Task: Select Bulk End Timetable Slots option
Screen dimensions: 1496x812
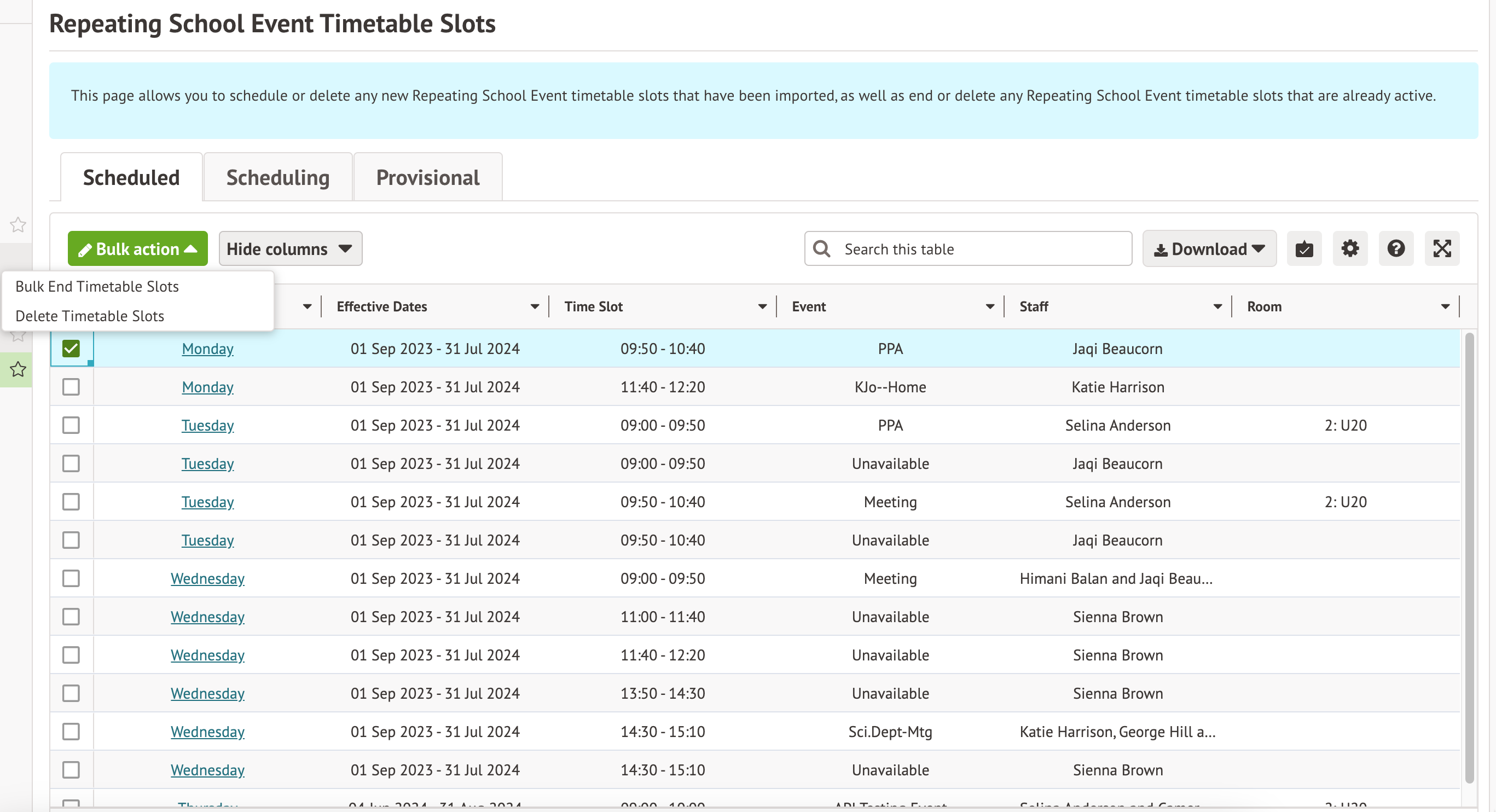Action: [x=97, y=286]
